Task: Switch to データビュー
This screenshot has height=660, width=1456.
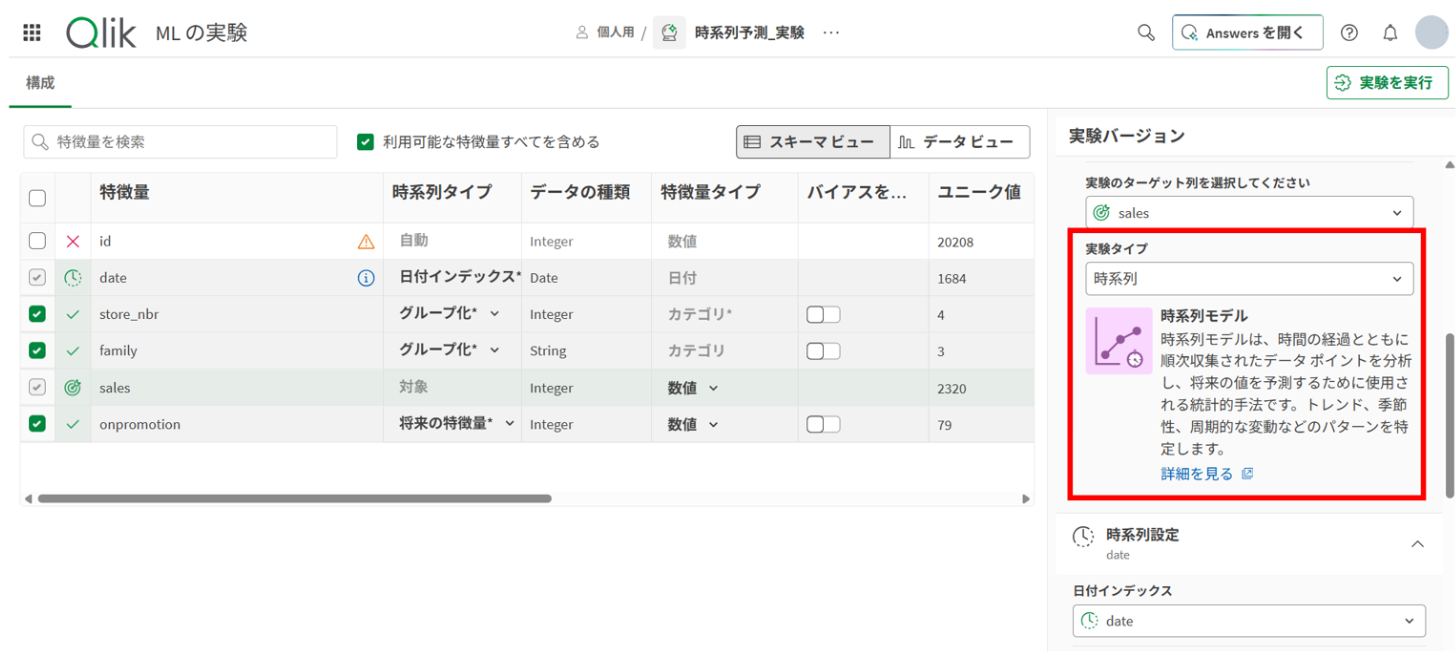Action: click(959, 142)
